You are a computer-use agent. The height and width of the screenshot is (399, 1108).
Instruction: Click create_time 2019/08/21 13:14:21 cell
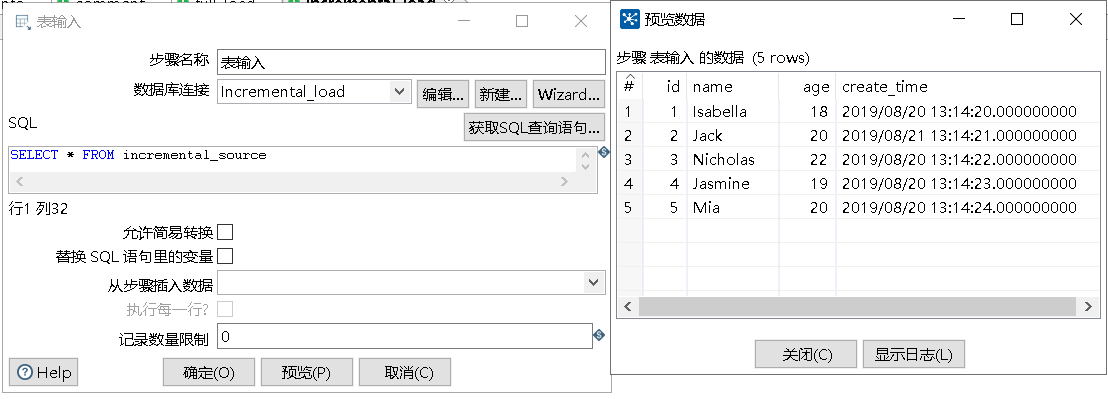(x=967, y=136)
